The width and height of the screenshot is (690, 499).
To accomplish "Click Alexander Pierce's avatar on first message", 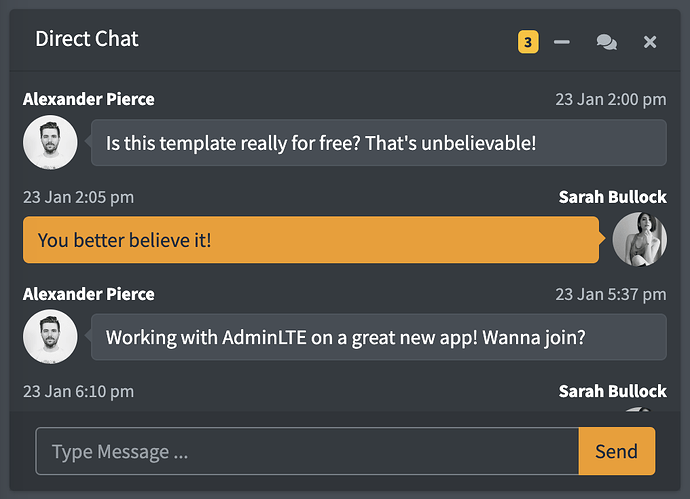I will click(50, 143).
